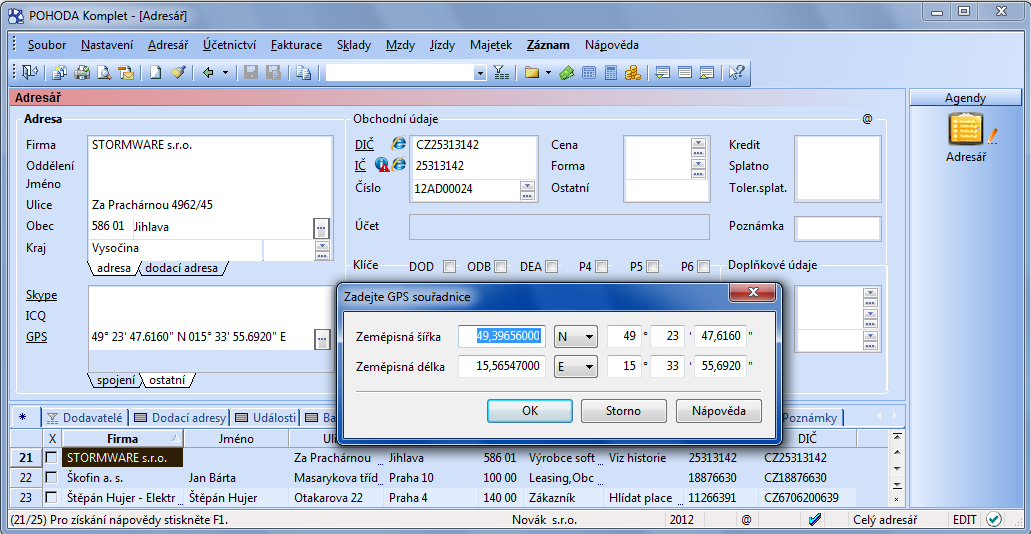The image size is (1031, 534).
Task: Open print preview with magnifier icon
Action: point(104,72)
